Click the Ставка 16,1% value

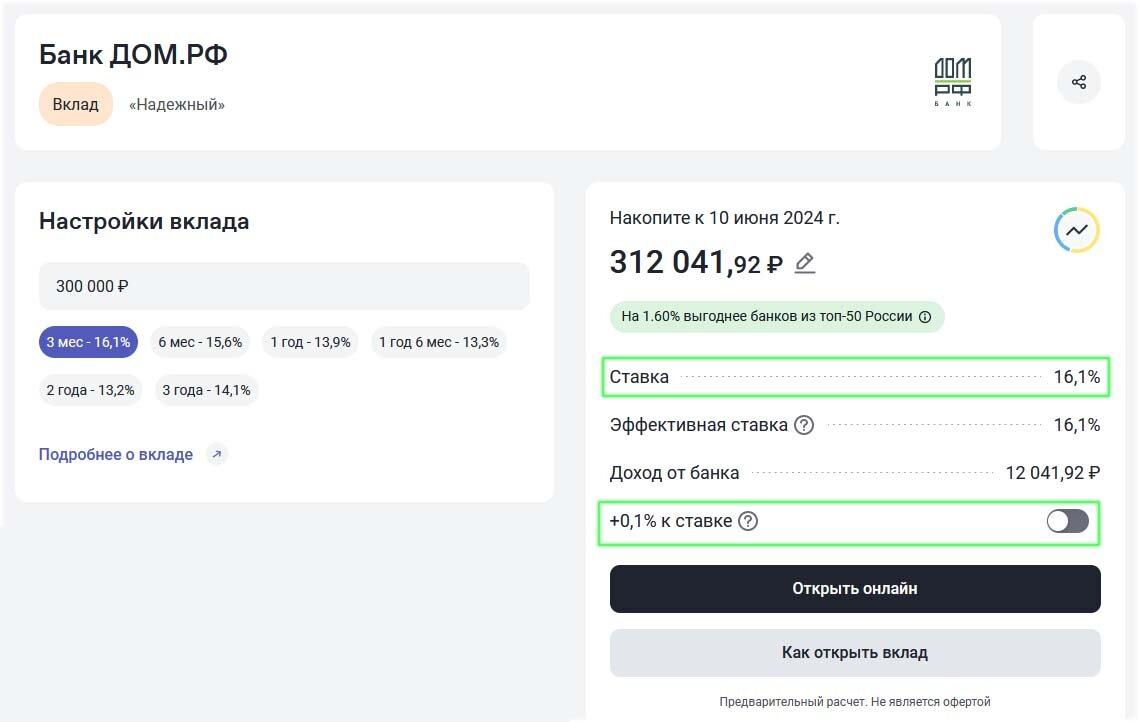tap(1077, 377)
